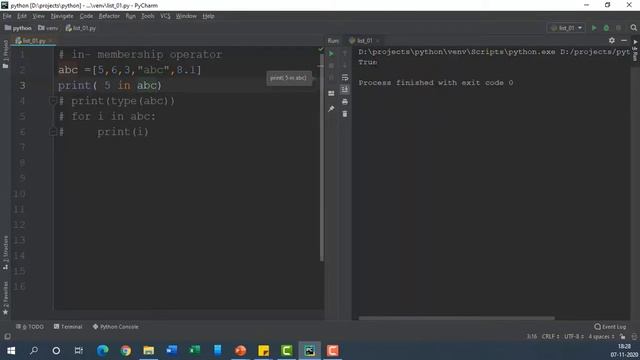Open the Favorites tool window stripe

pyautogui.click(x=5, y=298)
